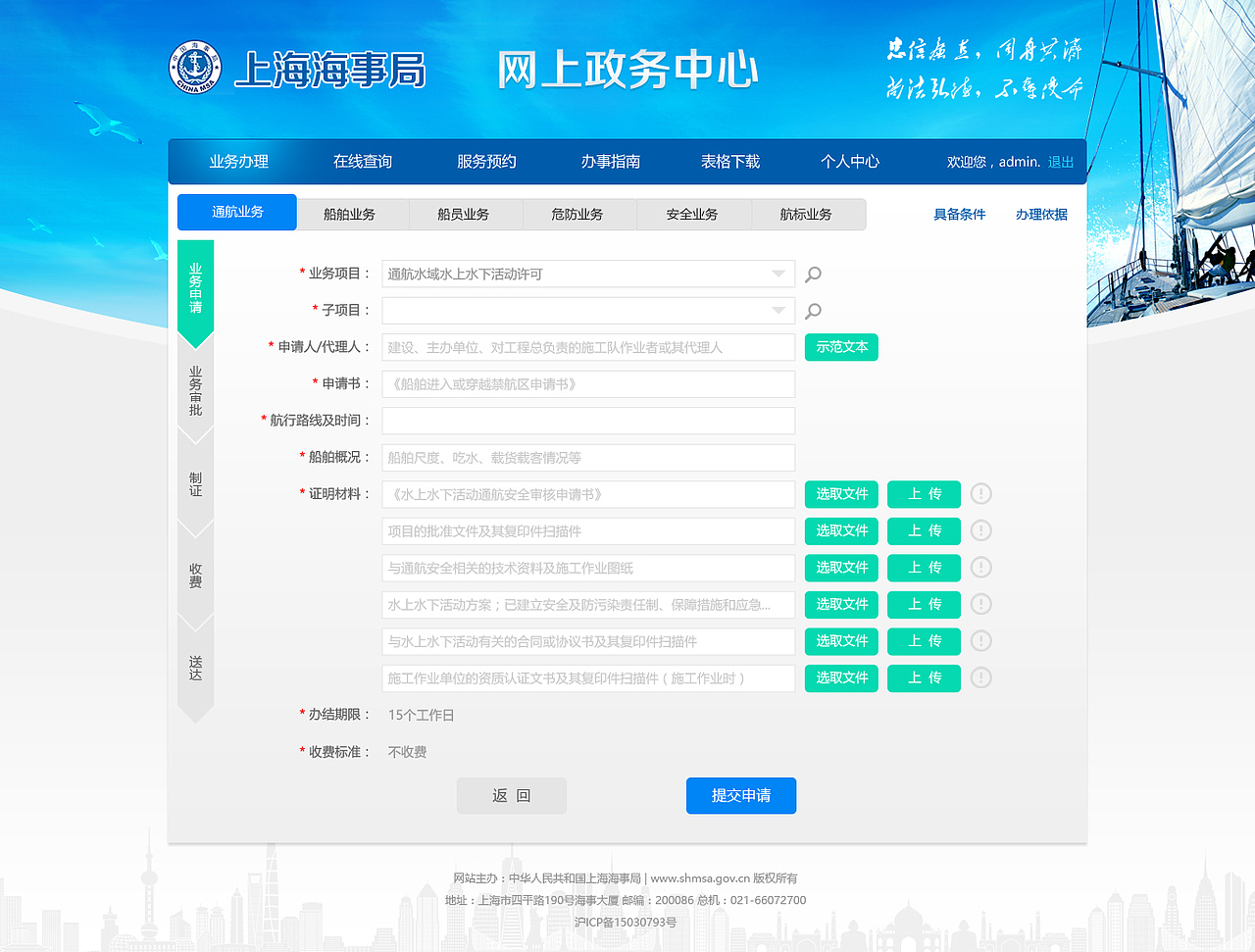Click the info icon on the first 证明材料 upload row
This screenshot has width=1255, height=952.
coord(980,494)
